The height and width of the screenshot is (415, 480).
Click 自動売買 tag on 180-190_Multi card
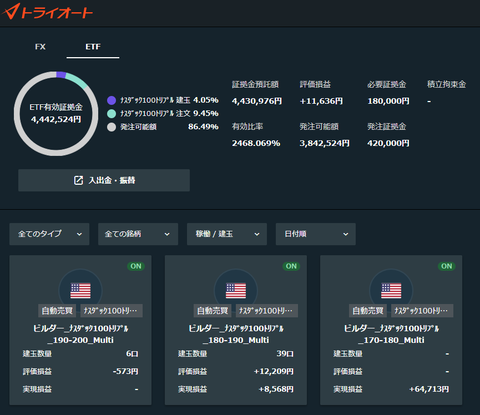tap(212, 311)
